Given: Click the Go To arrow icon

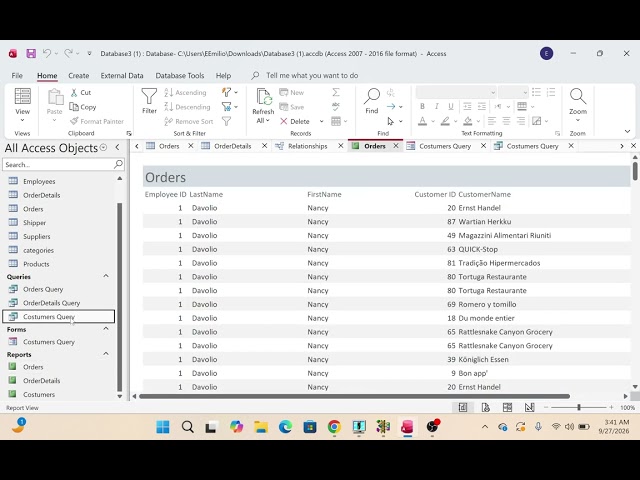Looking at the screenshot, I should pyautogui.click(x=391, y=107).
